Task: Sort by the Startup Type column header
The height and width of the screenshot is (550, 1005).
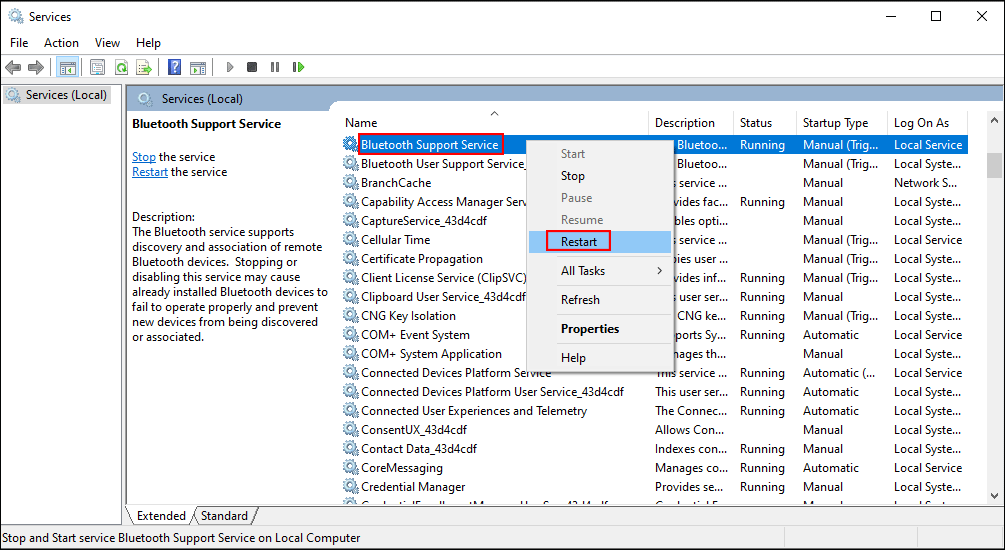Action: click(x=835, y=123)
